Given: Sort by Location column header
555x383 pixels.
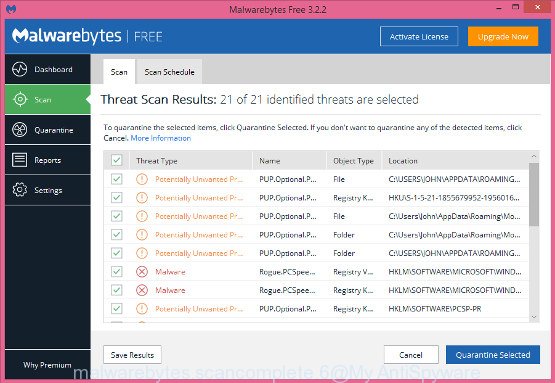Looking at the screenshot, I should (455, 161).
